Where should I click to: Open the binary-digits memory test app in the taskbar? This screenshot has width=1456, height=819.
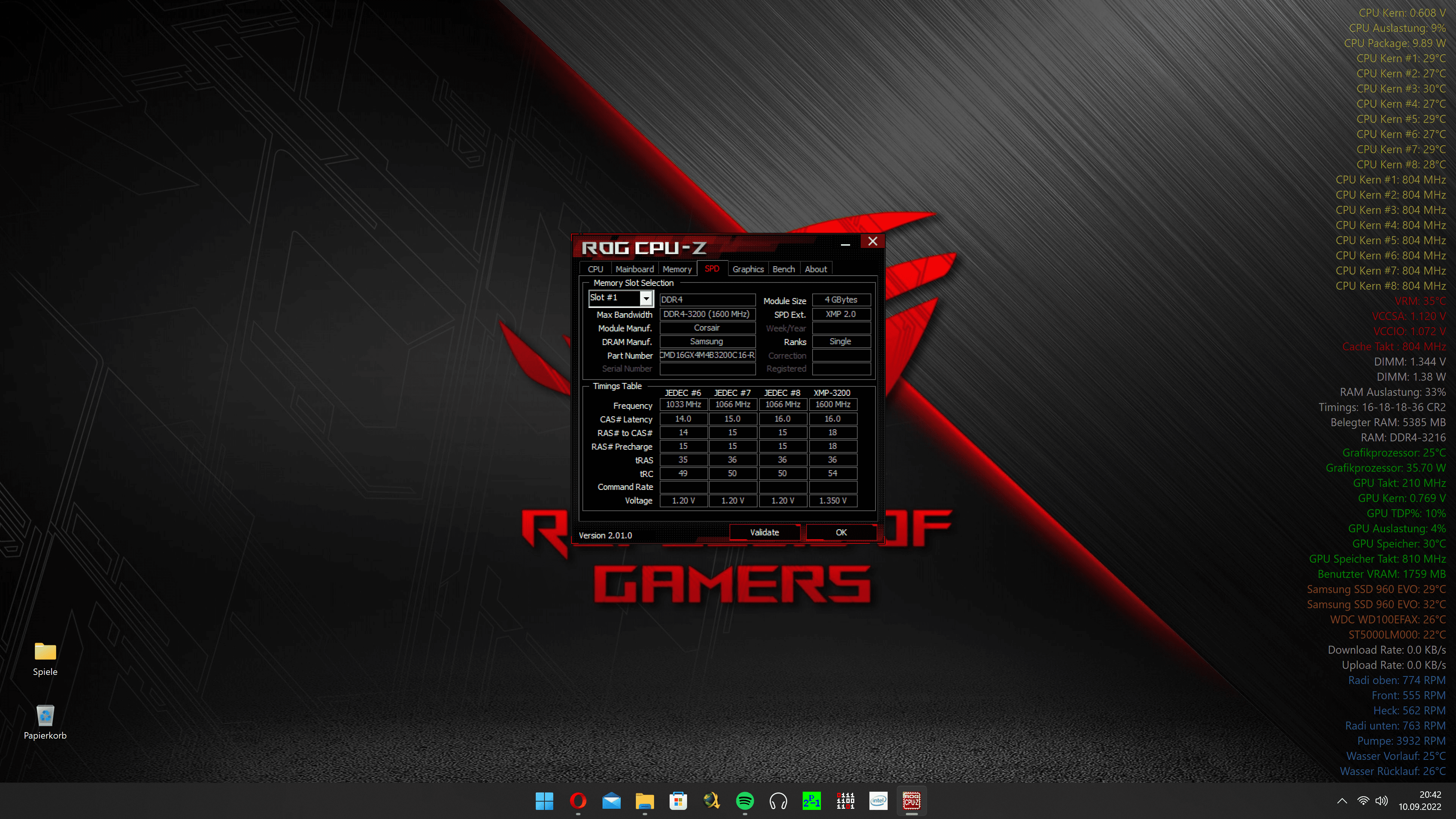845,800
